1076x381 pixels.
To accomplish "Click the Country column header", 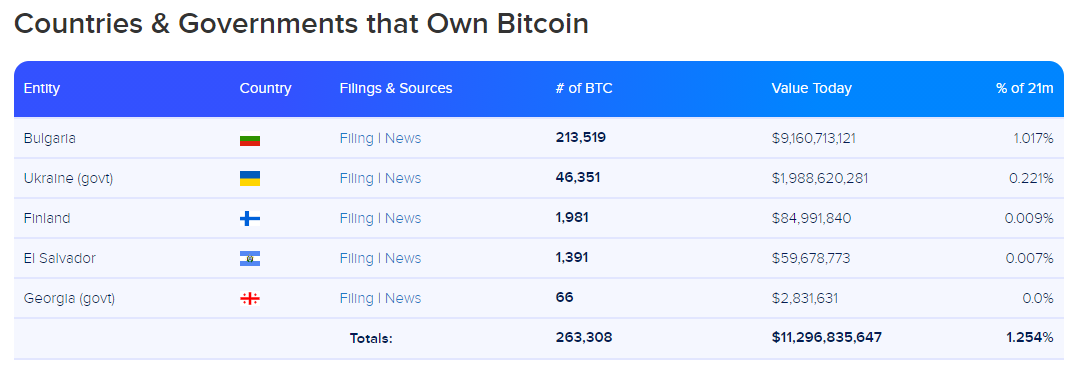I will pyautogui.click(x=266, y=89).
